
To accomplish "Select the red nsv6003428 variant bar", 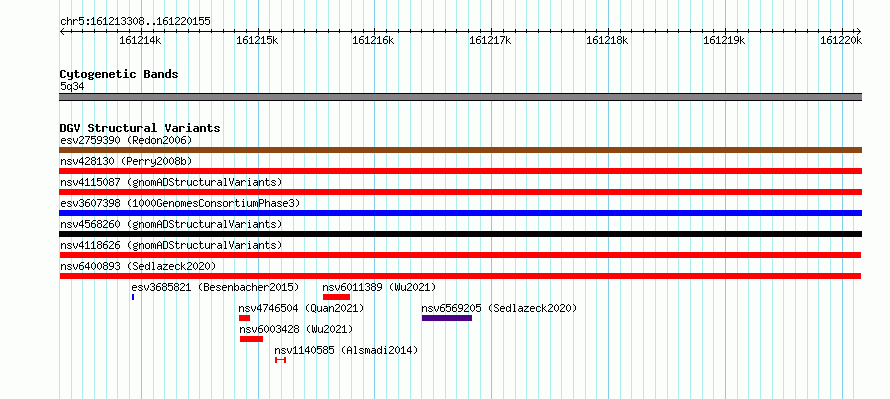I will 251,339.
